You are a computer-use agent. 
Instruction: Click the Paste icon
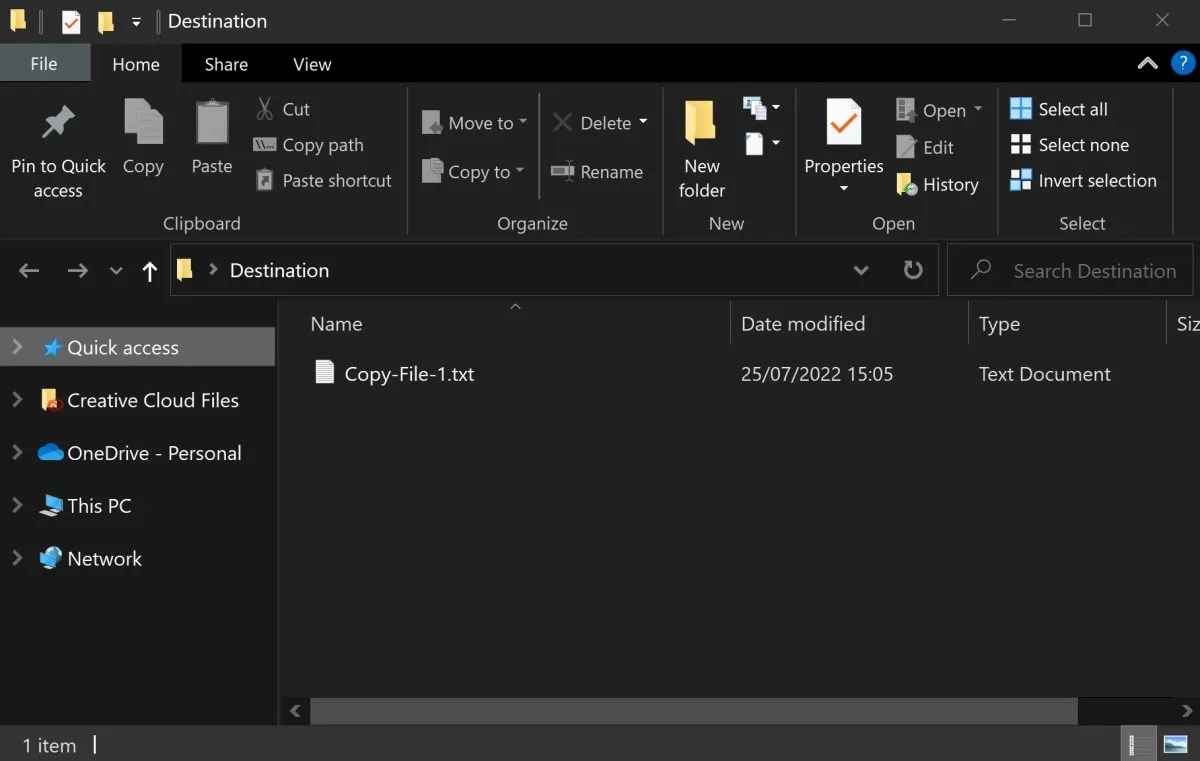point(211,140)
